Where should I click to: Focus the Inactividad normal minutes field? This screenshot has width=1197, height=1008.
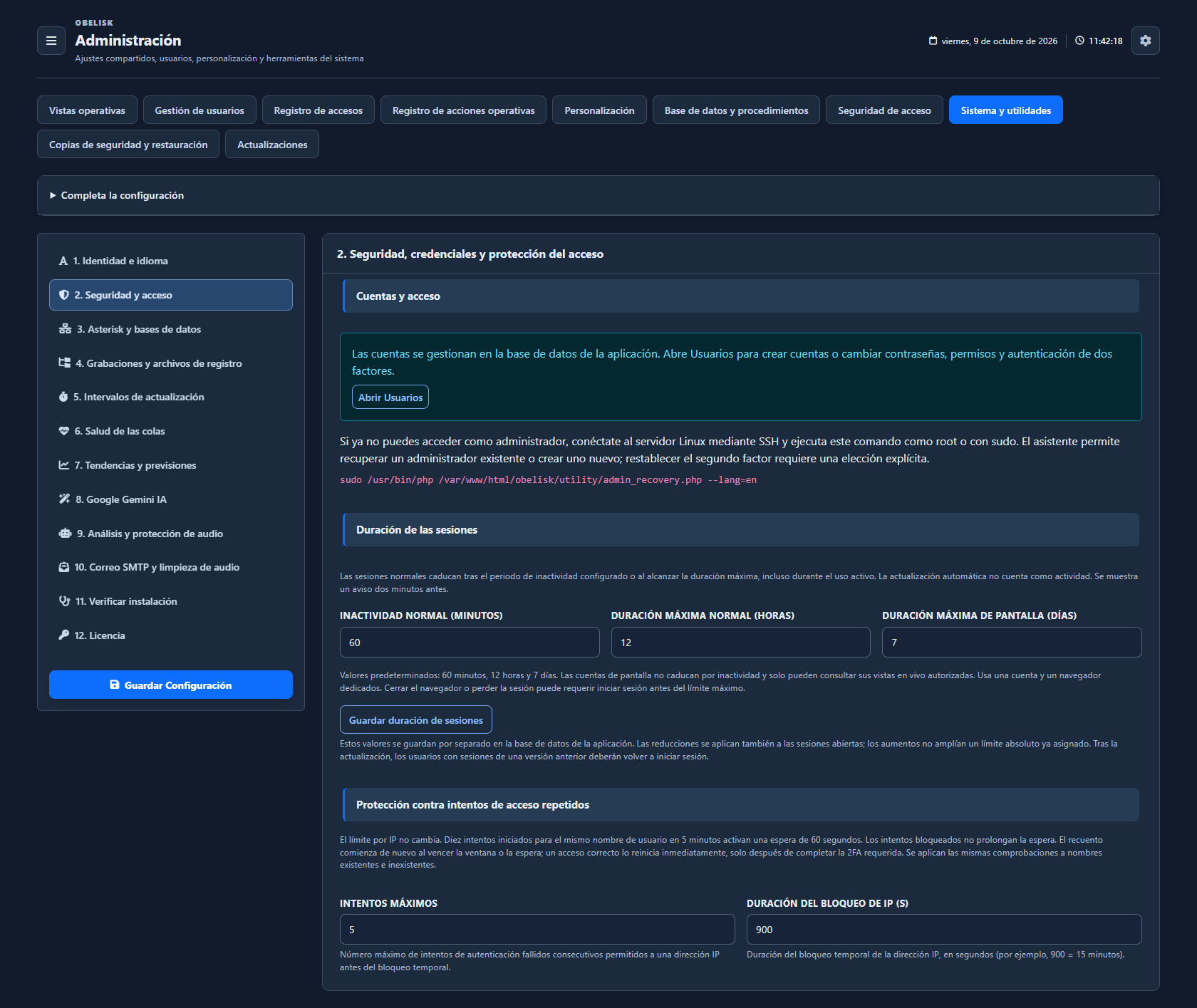pyautogui.click(x=470, y=643)
